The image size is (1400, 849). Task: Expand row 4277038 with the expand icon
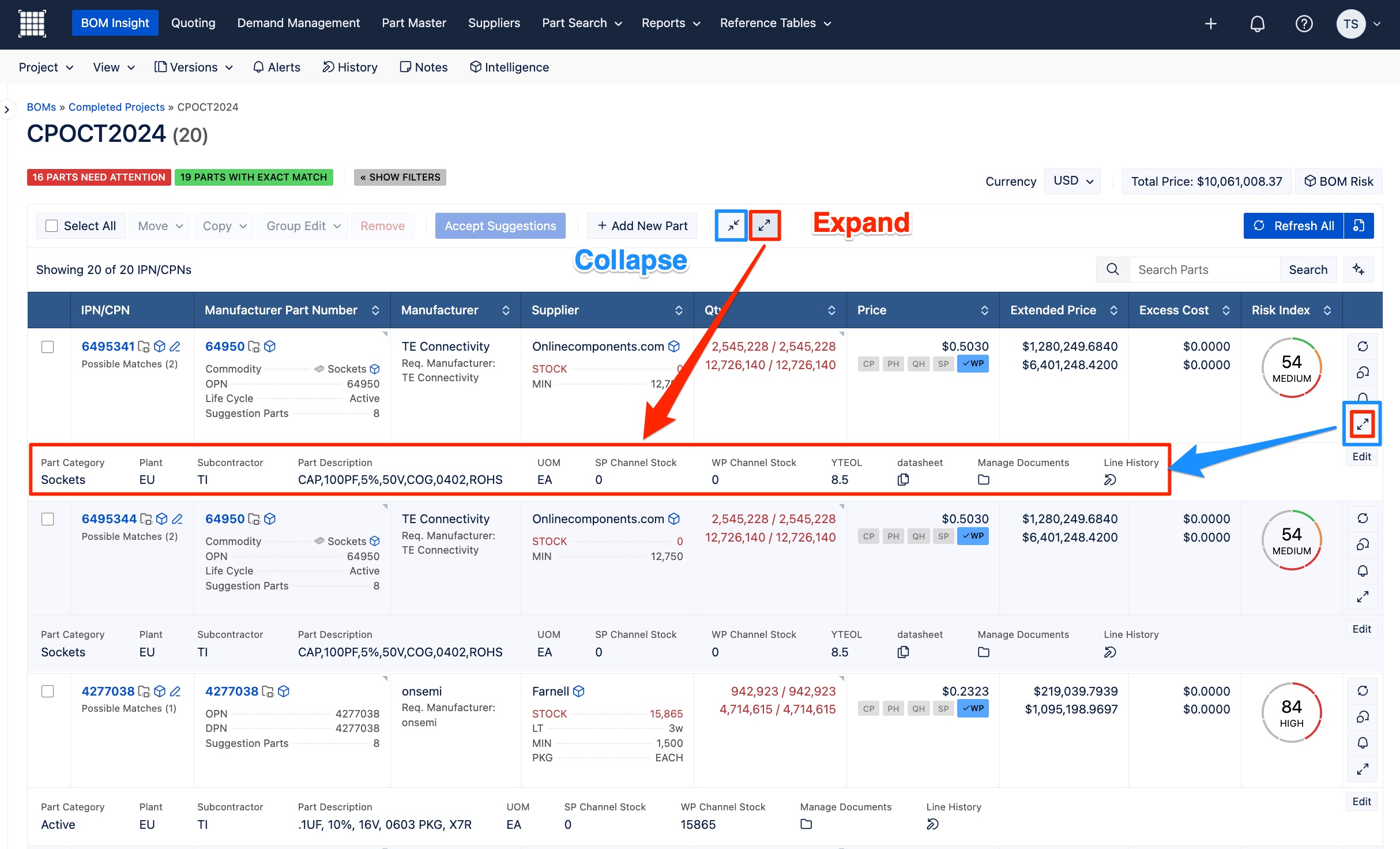(1363, 769)
